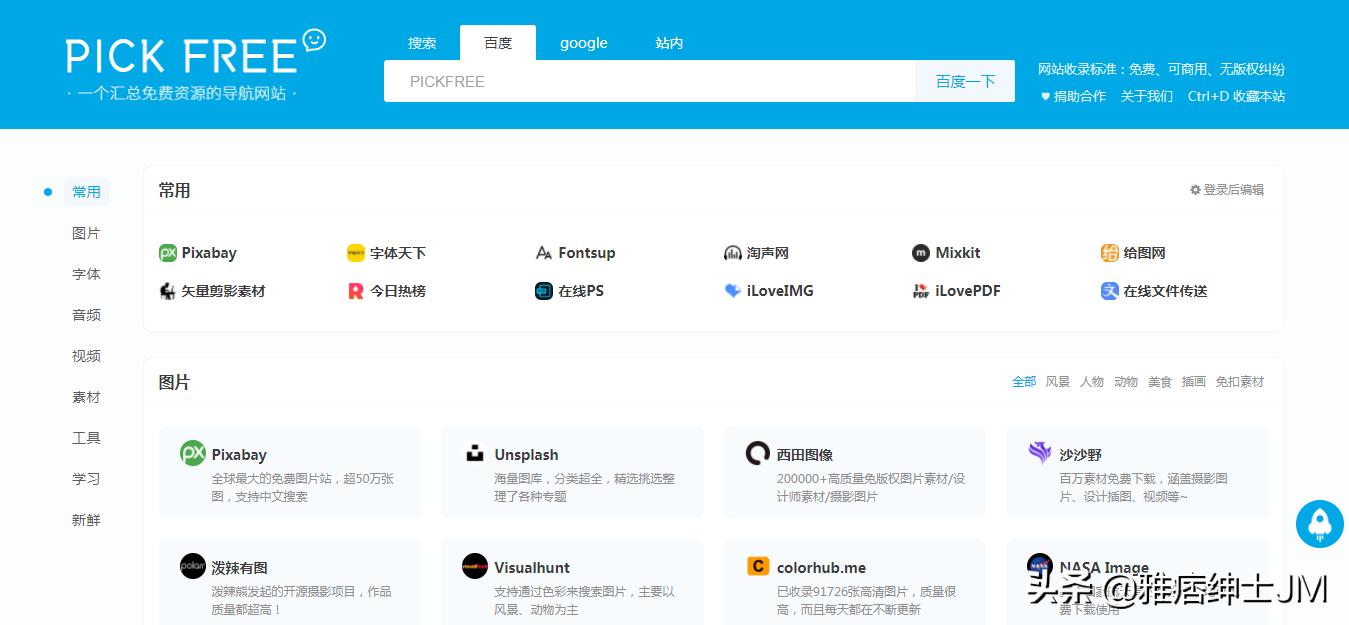Click the Mixkit icon
1349x625 pixels.
click(919, 253)
